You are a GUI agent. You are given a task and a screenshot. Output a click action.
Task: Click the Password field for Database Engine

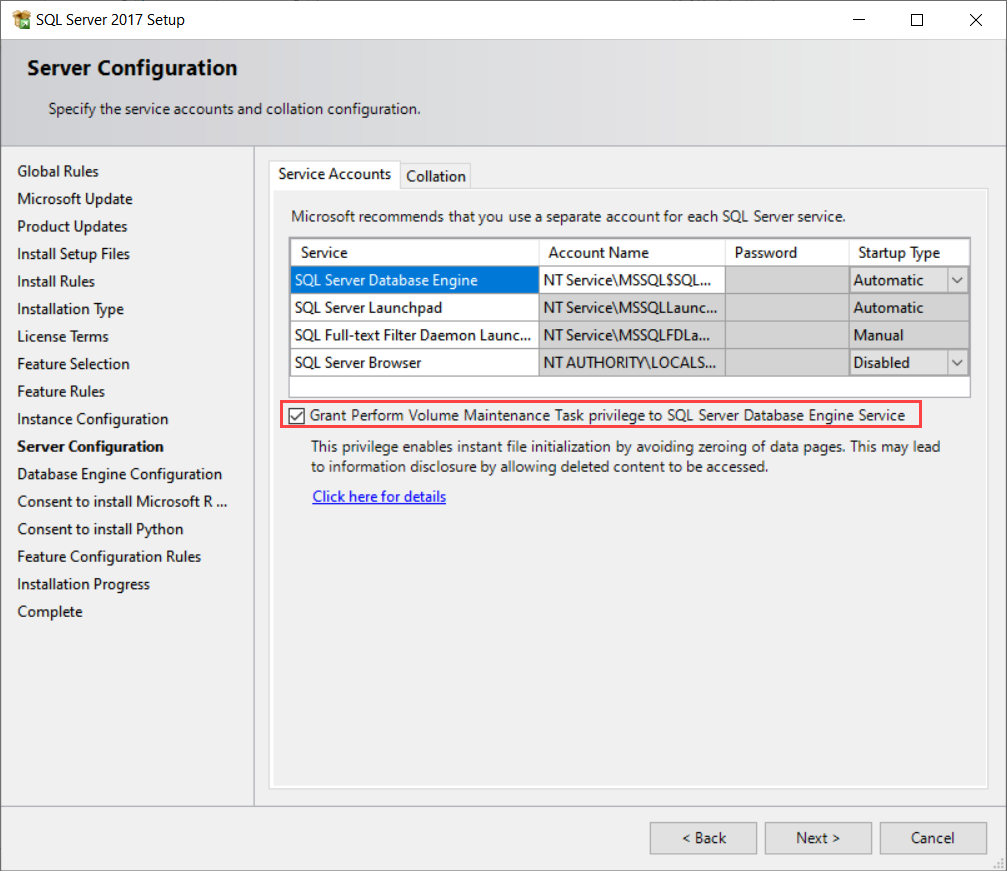(786, 281)
